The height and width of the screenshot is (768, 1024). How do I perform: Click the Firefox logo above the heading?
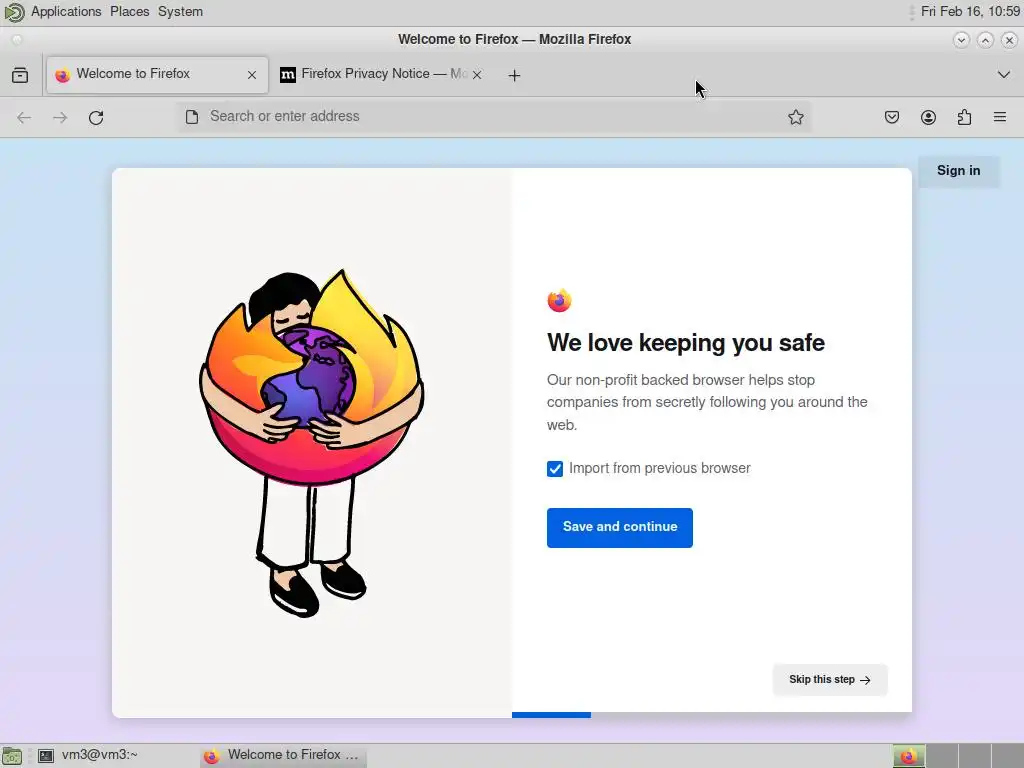pos(559,300)
